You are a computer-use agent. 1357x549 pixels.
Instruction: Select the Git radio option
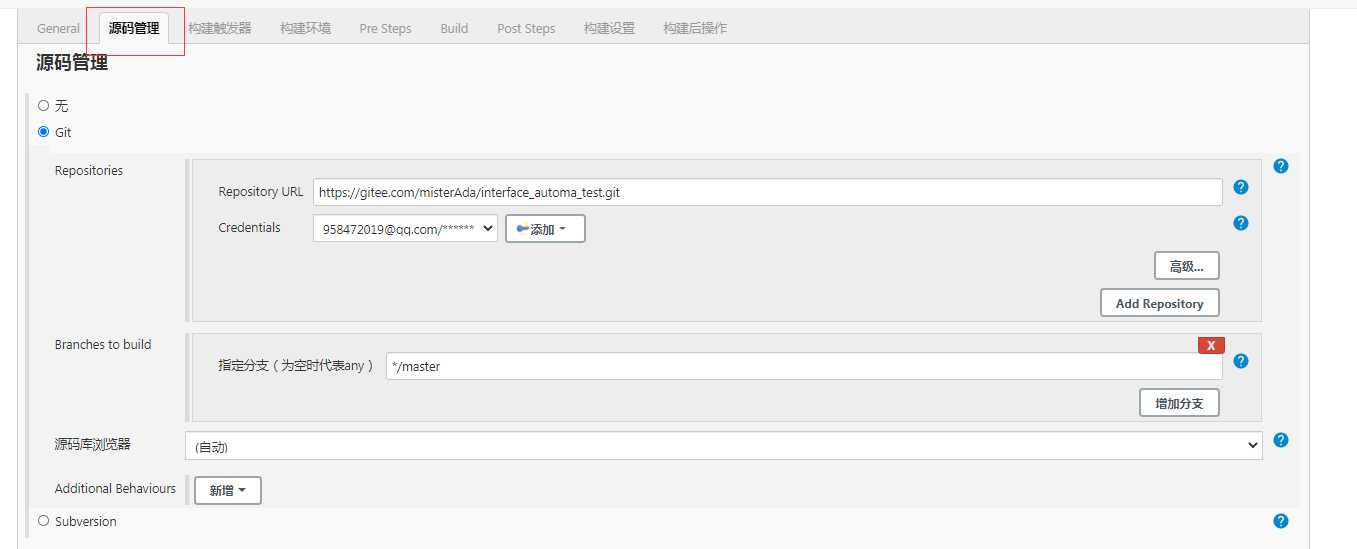(x=43, y=132)
